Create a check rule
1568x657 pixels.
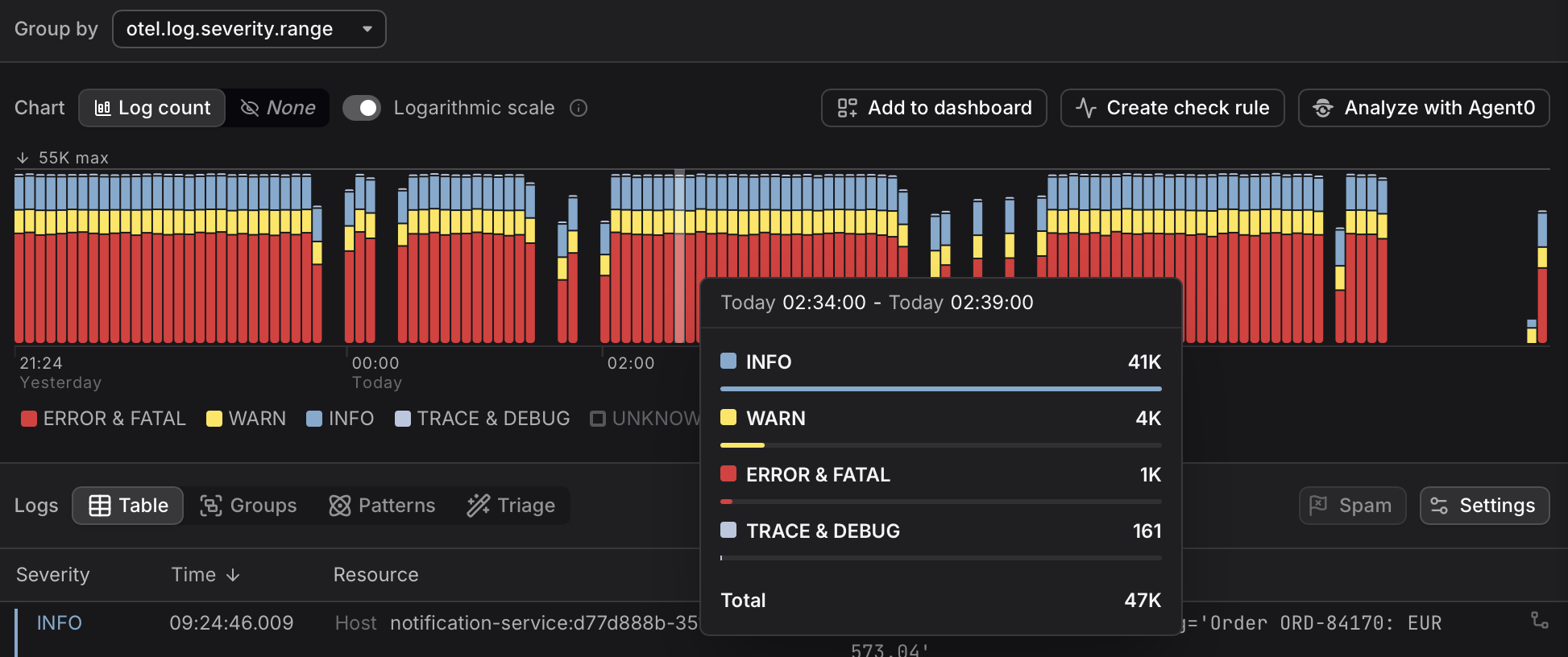(1172, 108)
